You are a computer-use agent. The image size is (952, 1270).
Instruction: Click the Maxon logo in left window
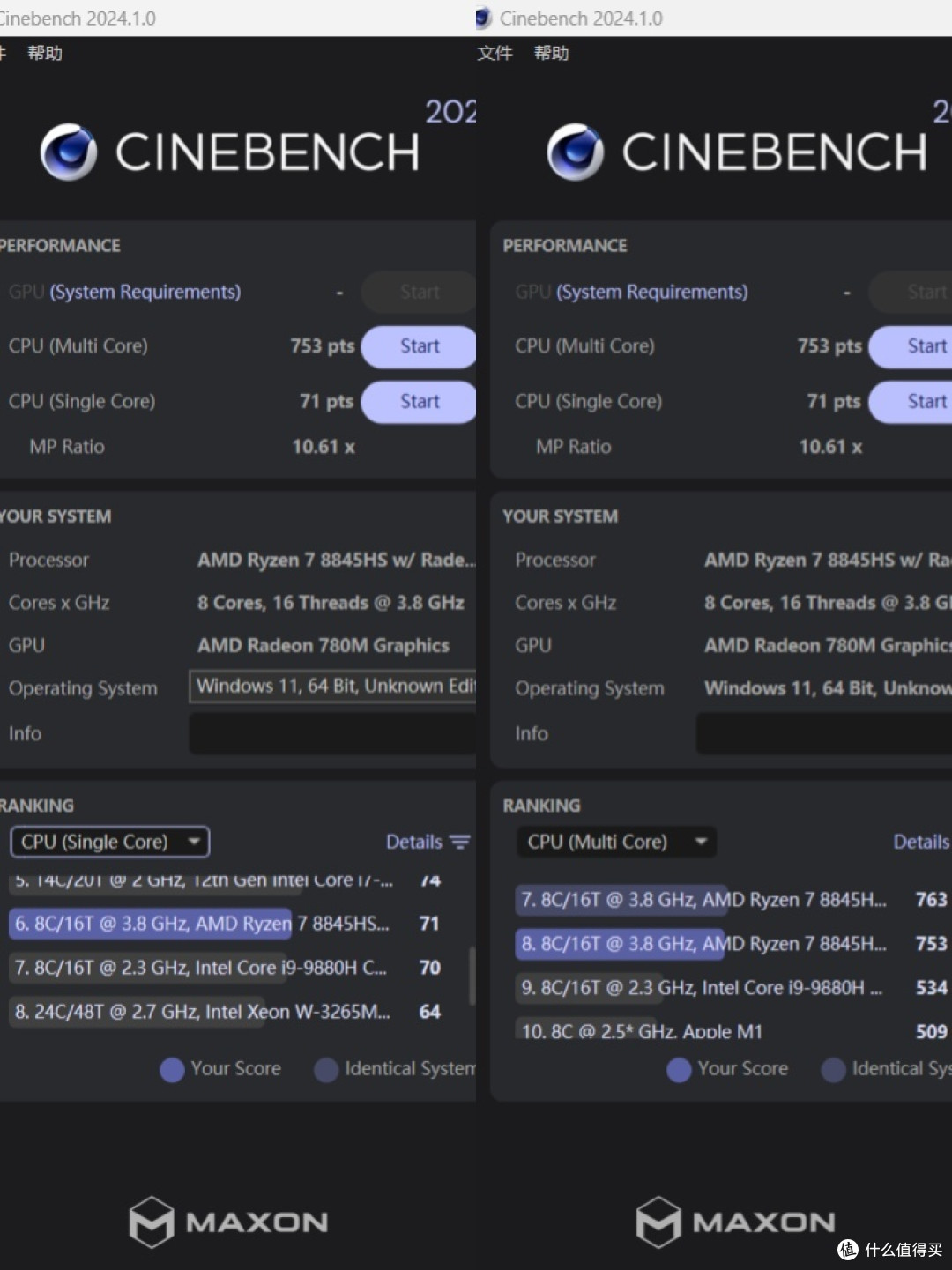click(228, 1222)
